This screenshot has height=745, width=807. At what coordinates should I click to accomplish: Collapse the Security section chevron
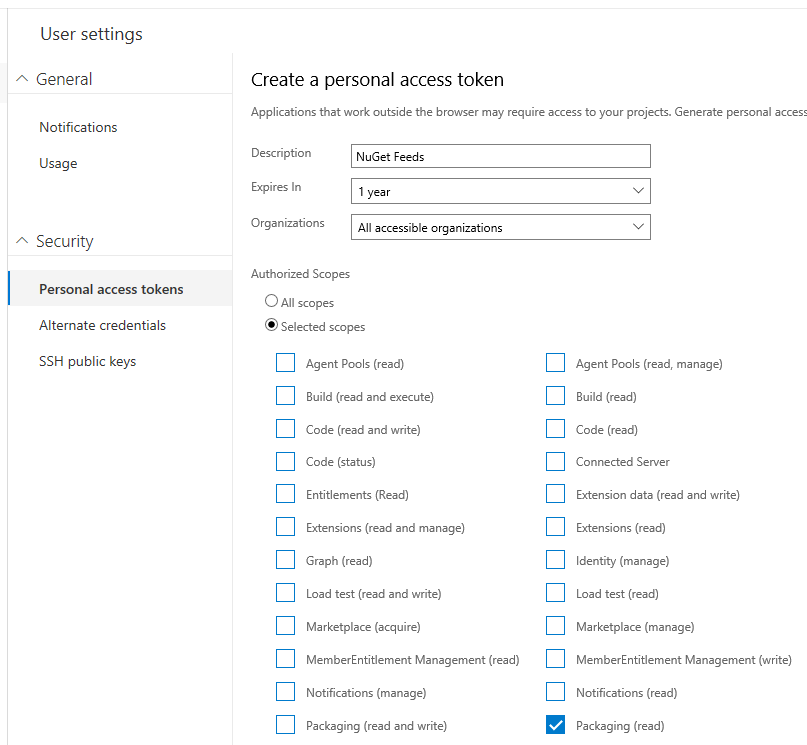coord(22,241)
